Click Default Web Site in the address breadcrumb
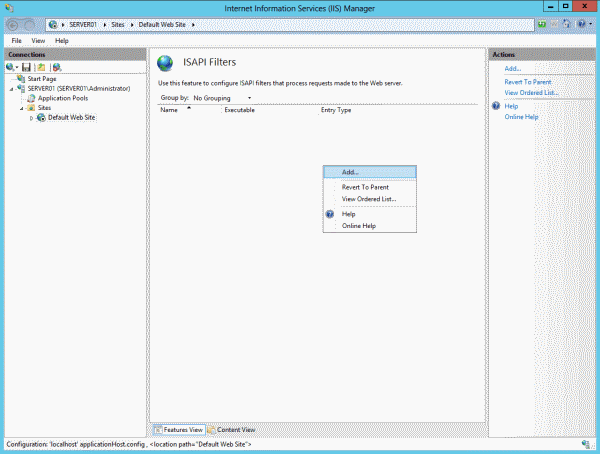This screenshot has width=600, height=454. tap(162, 25)
